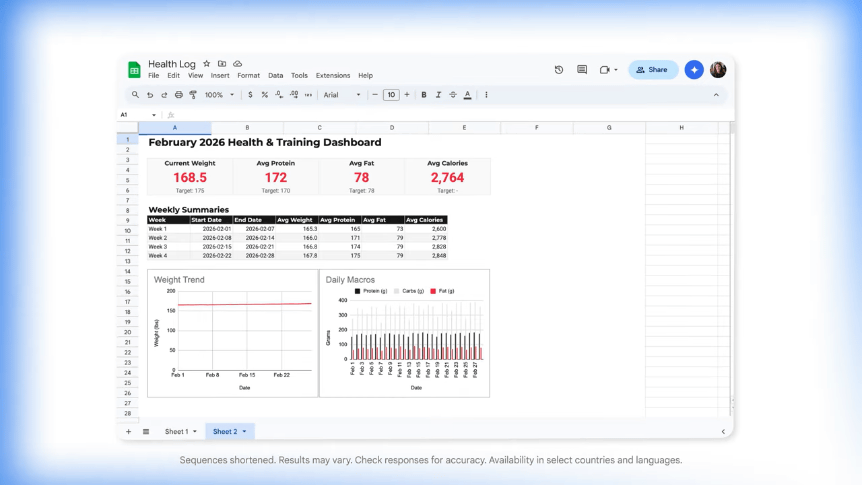Viewport: 862px width, 485px height.
Task: Toggle strikethrough formatting
Action: (453, 95)
